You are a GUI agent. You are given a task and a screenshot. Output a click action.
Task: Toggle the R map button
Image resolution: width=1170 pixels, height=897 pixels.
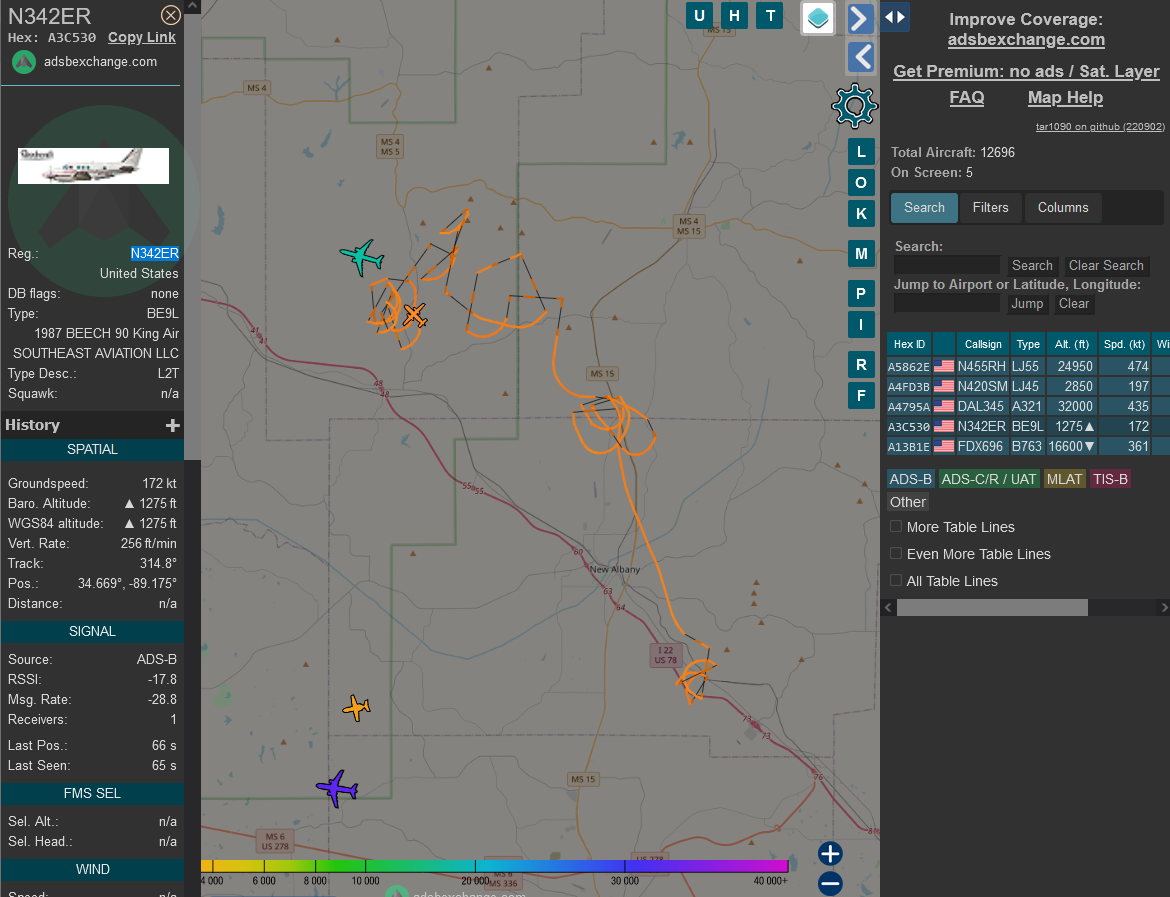[x=861, y=365]
